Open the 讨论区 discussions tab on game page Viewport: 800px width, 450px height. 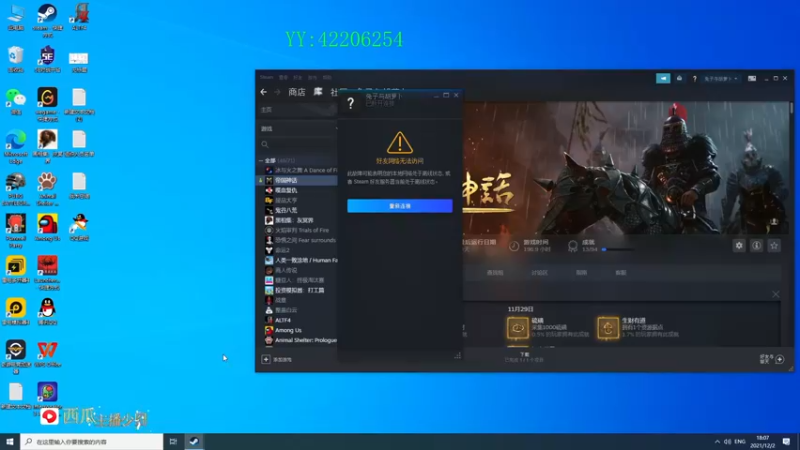click(x=539, y=272)
